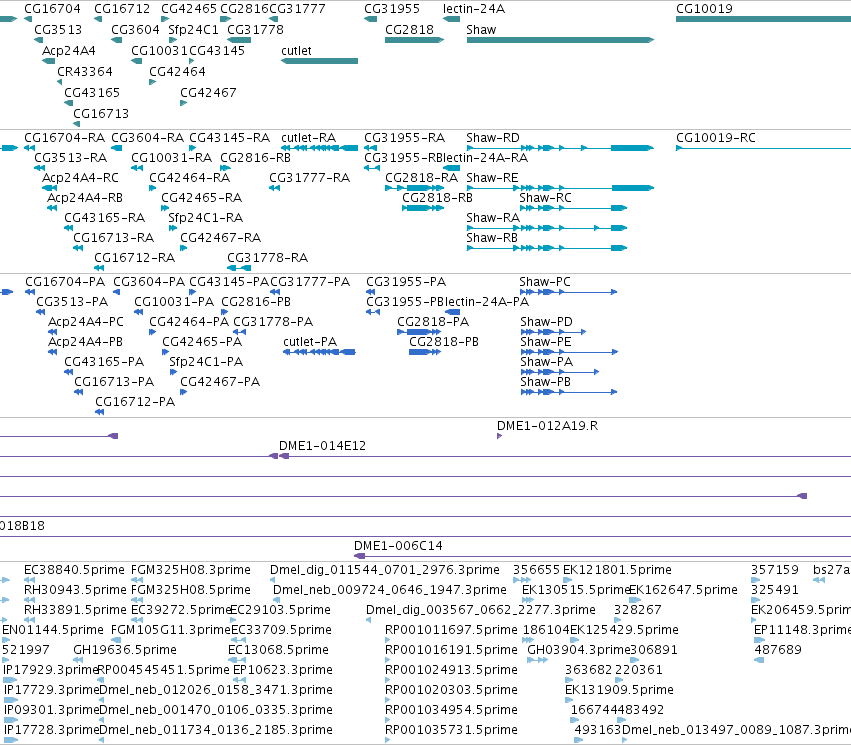Click the Shaw-RB transcript label
Image resolution: width=851 pixels, height=745 pixels.
click(x=492, y=238)
